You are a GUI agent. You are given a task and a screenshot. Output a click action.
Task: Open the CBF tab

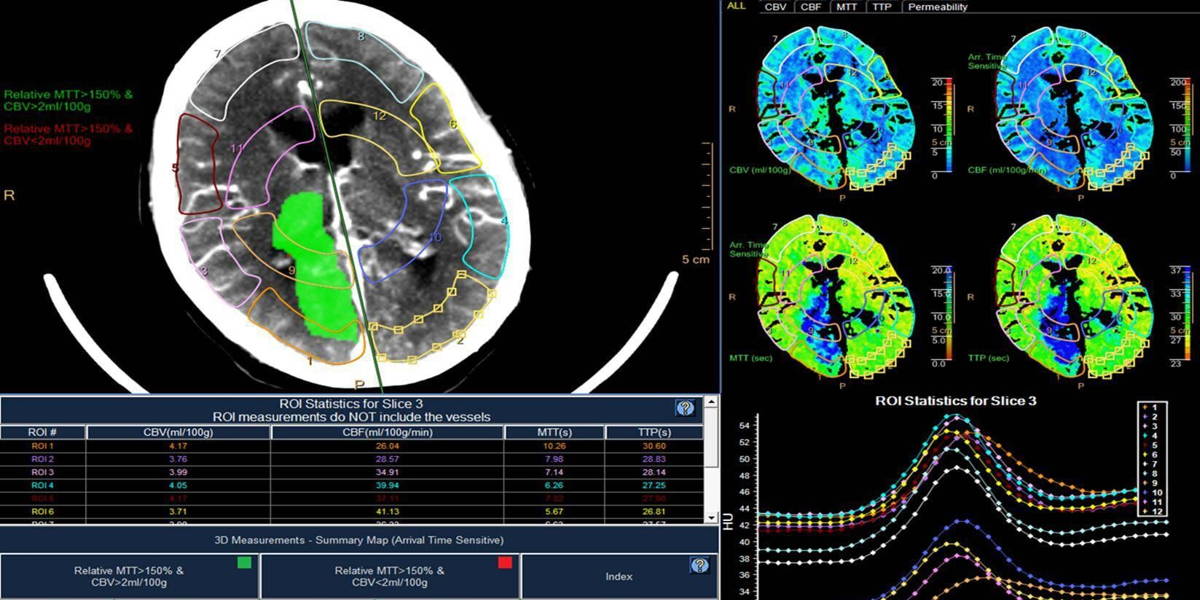point(813,7)
